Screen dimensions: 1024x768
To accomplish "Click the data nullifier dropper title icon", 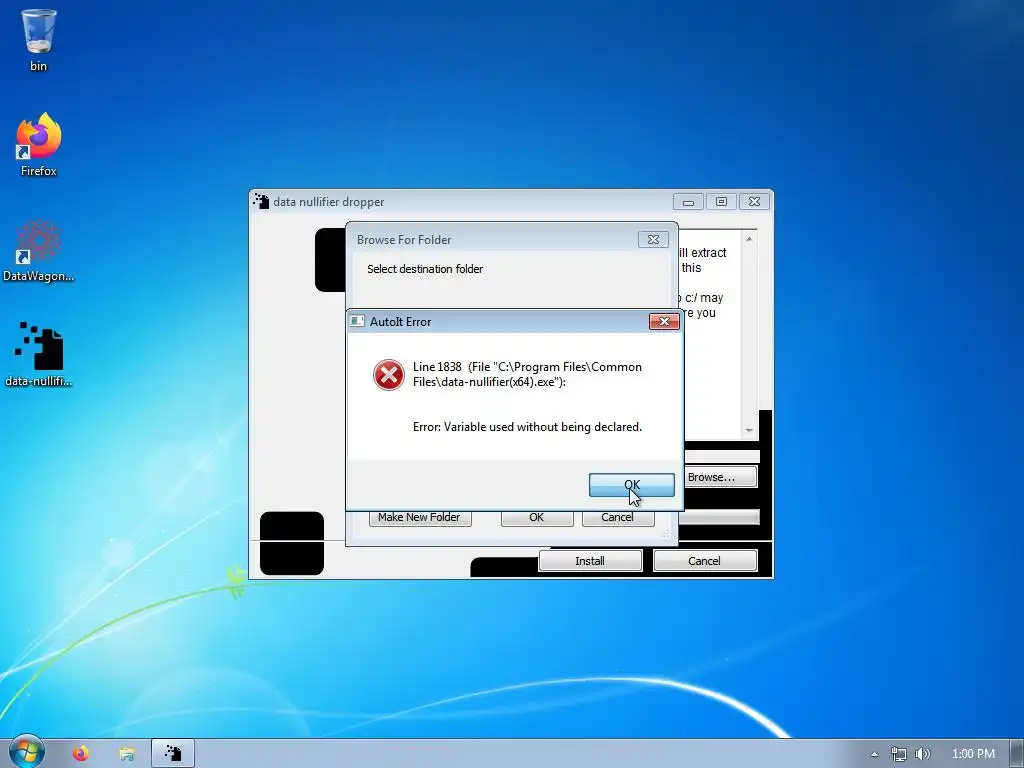I will pos(261,202).
